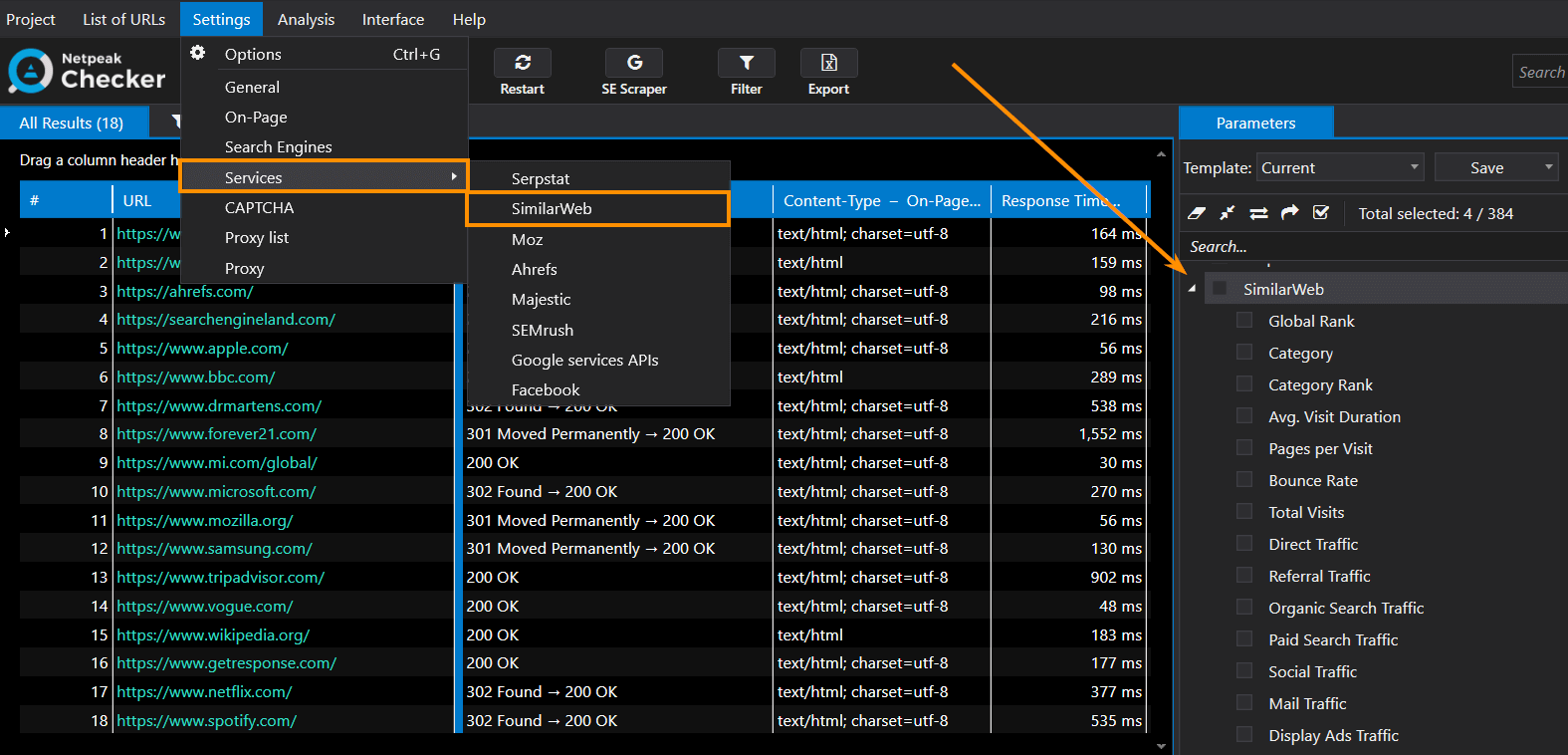This screenshot has width=1568, height=755.
Task: Select On-Page settings entry
Action: [x=325, y=117]
